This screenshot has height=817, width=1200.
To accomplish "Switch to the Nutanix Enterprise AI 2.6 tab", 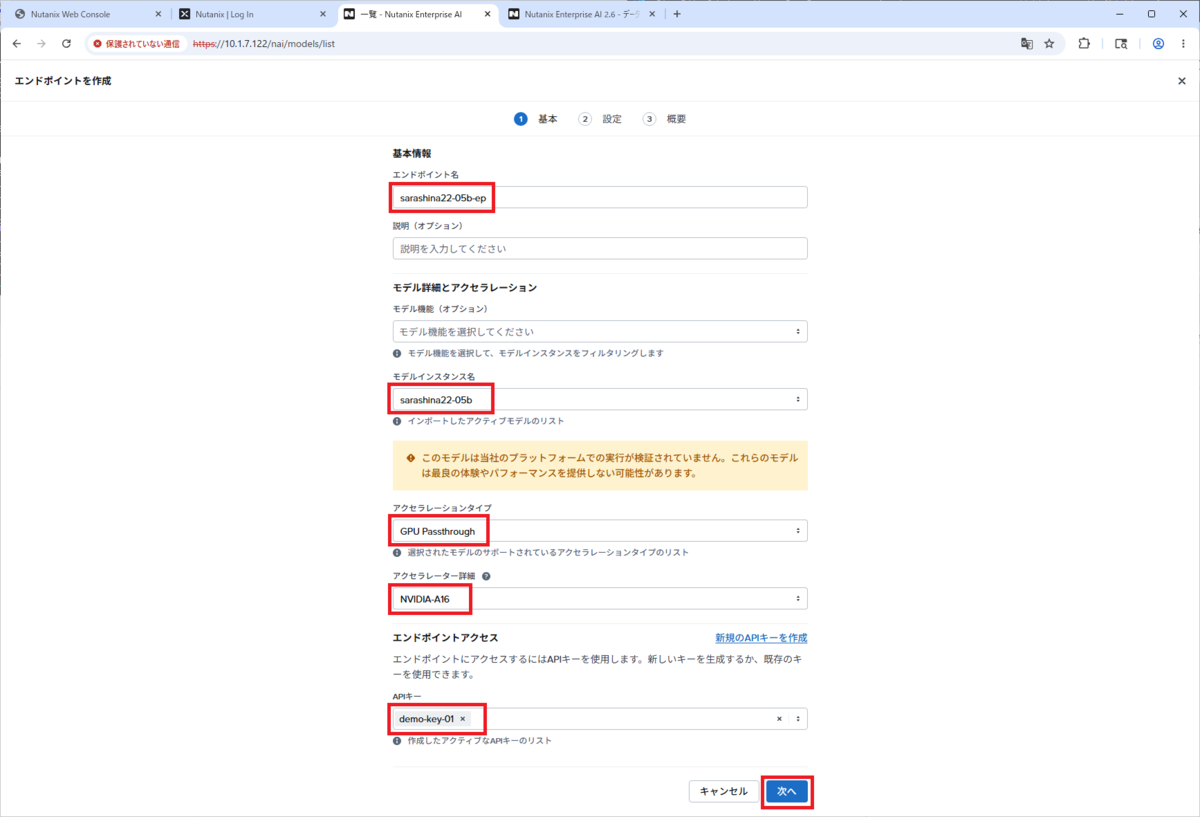I will click(x=580, y=14).
